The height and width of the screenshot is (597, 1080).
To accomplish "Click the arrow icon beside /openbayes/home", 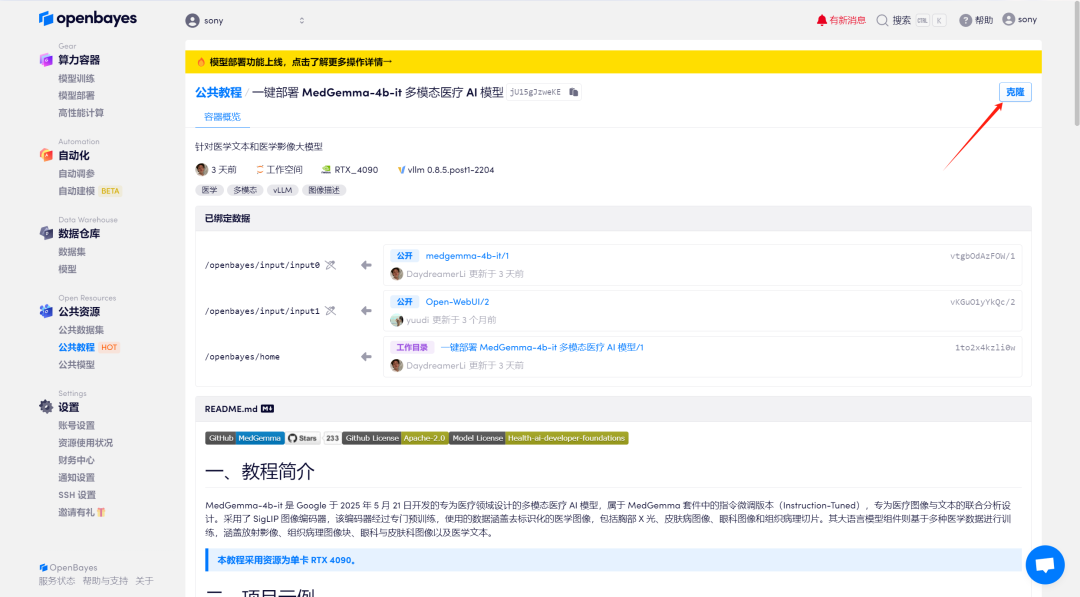I will pyautogui.click(x=366, y=357).
